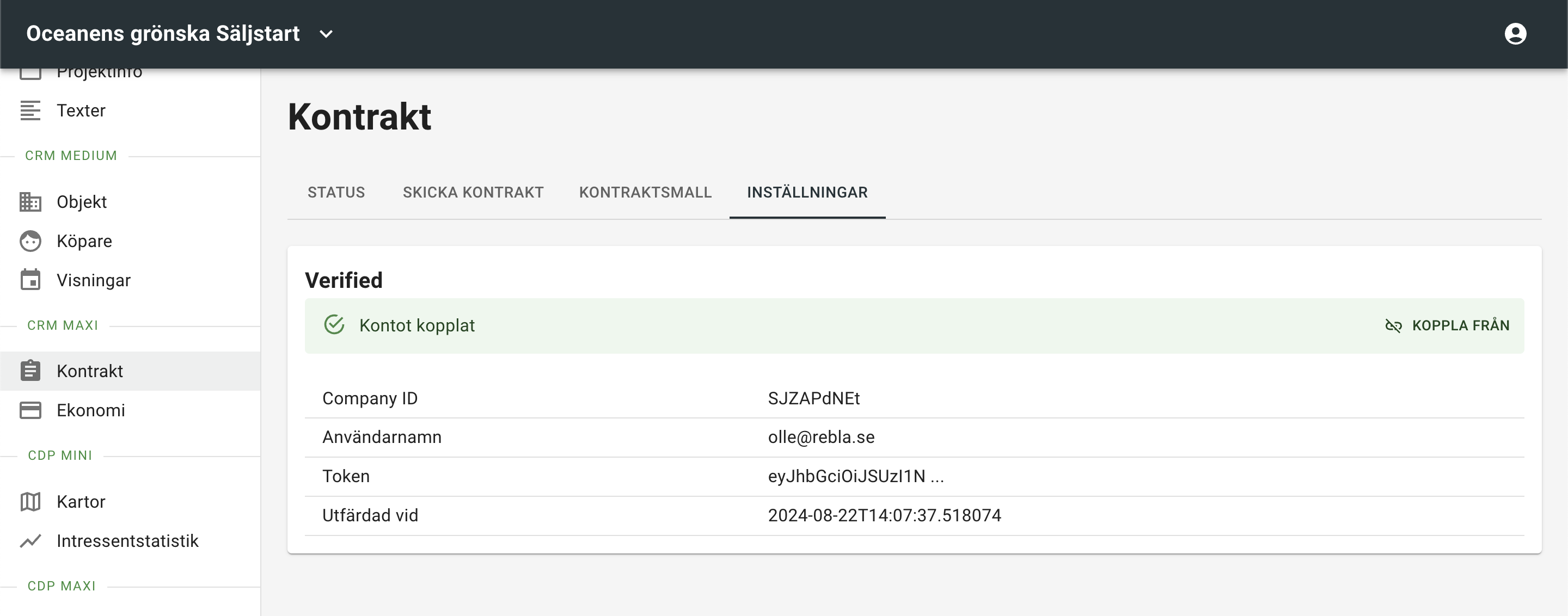Click the Company ID value SJZAPdNEt
Image resolution: width=1568 pixels, height=616 pixels.
tap(813, 398)
